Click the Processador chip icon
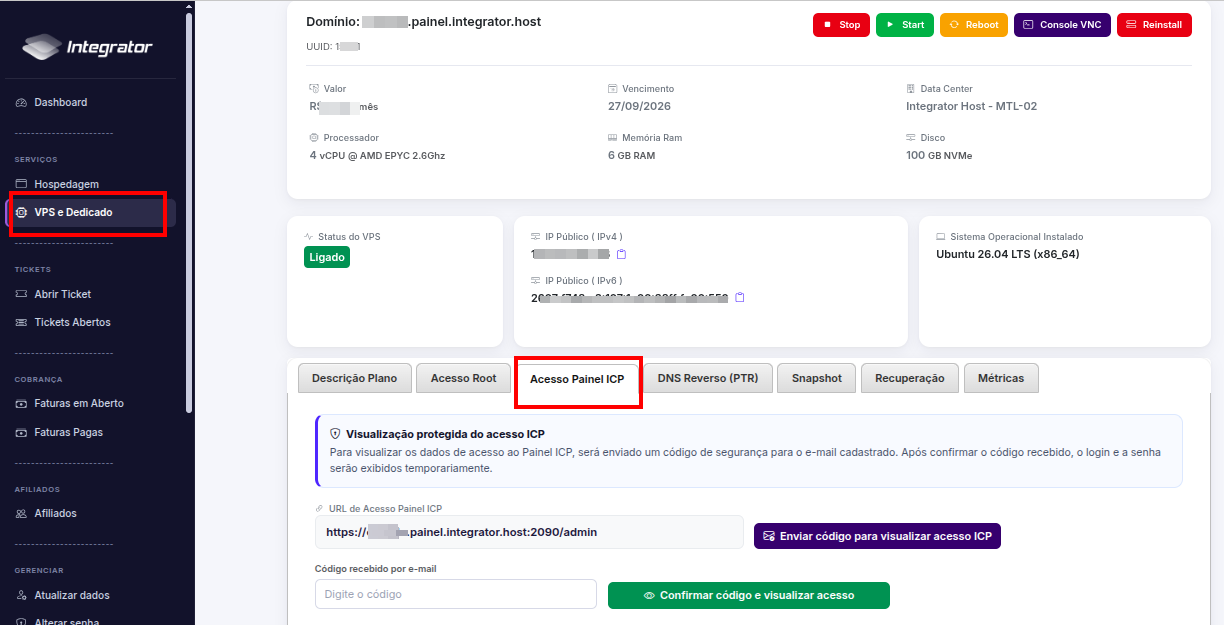This screenshot has height=625, width=1224. [314, 138]
